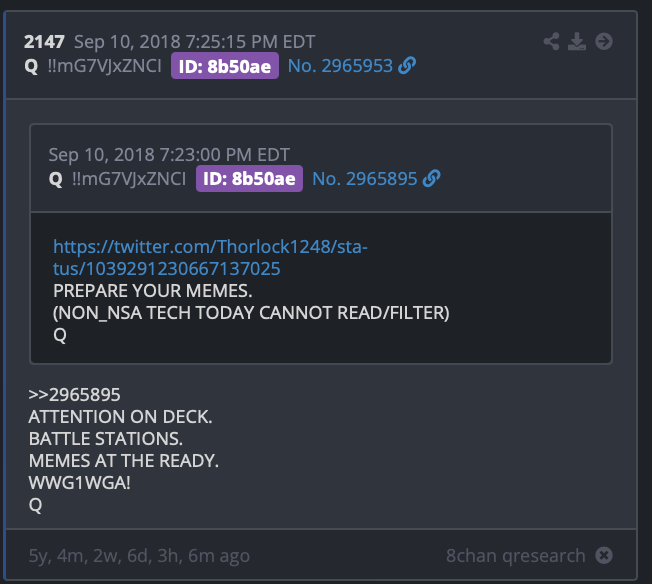Viewport: 652px width, 584px height.
Task: Open post No. 2965953 link
Action: pos(340,66)
